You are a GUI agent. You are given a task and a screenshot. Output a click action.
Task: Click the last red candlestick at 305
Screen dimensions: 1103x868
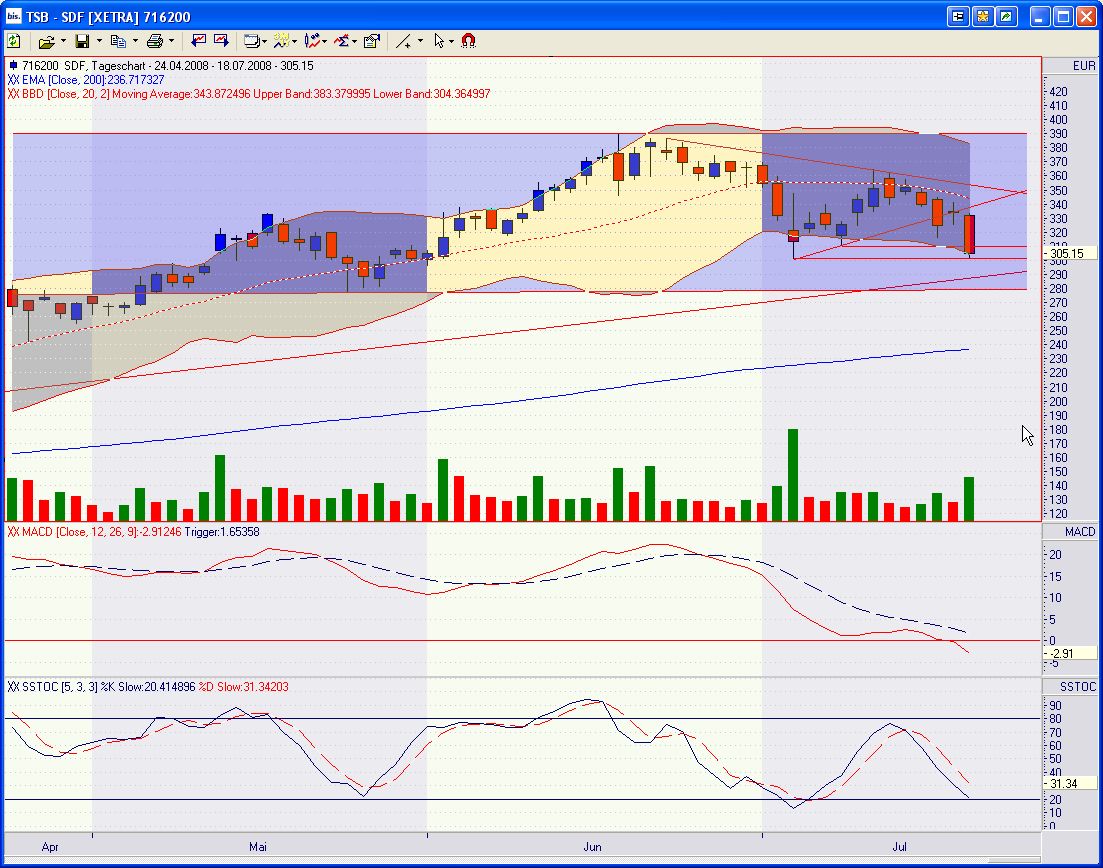(x=969, y=234)
